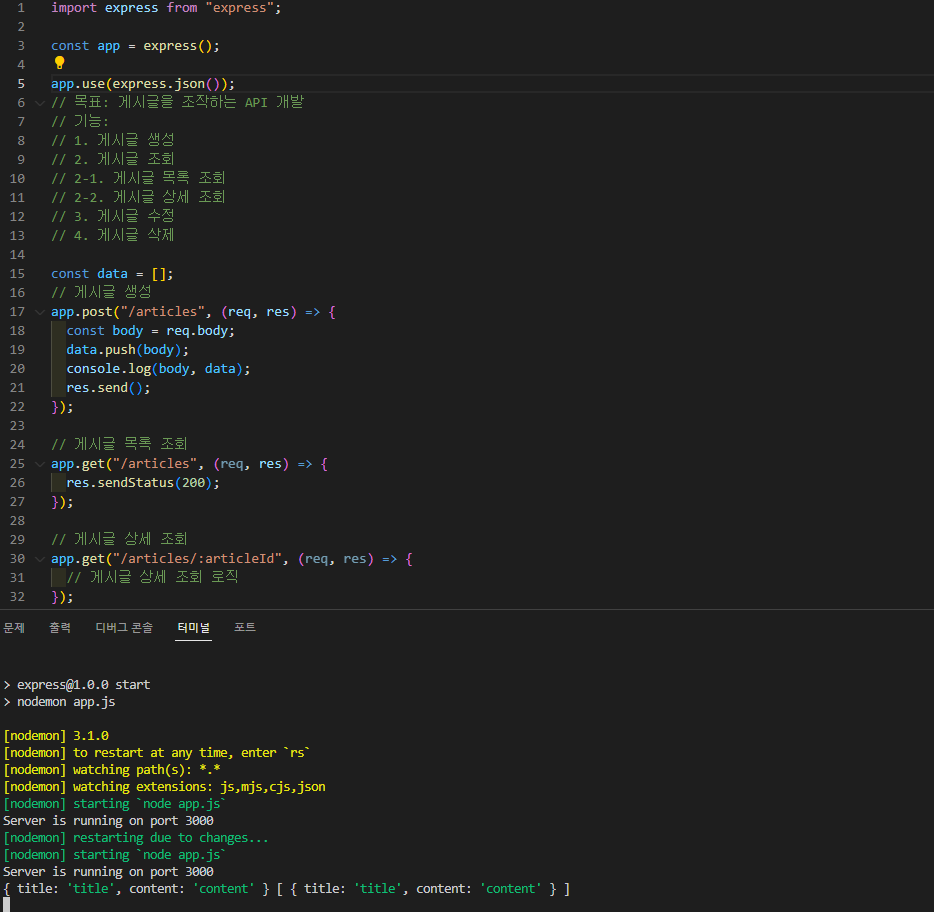Switch to the 문제 panel tab
This screenshot has width=934, height=912.
14,628
